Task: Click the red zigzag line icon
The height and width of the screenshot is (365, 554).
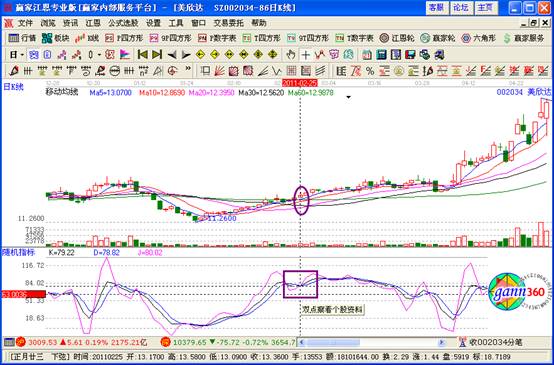Action: click(320, 55)
